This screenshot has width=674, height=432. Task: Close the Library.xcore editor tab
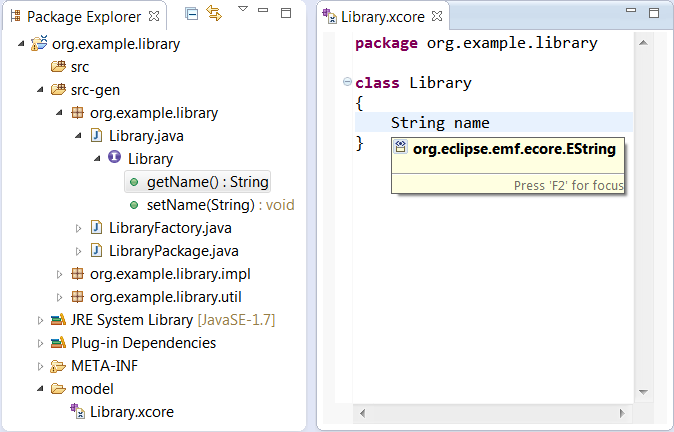[x=435, y=16]
